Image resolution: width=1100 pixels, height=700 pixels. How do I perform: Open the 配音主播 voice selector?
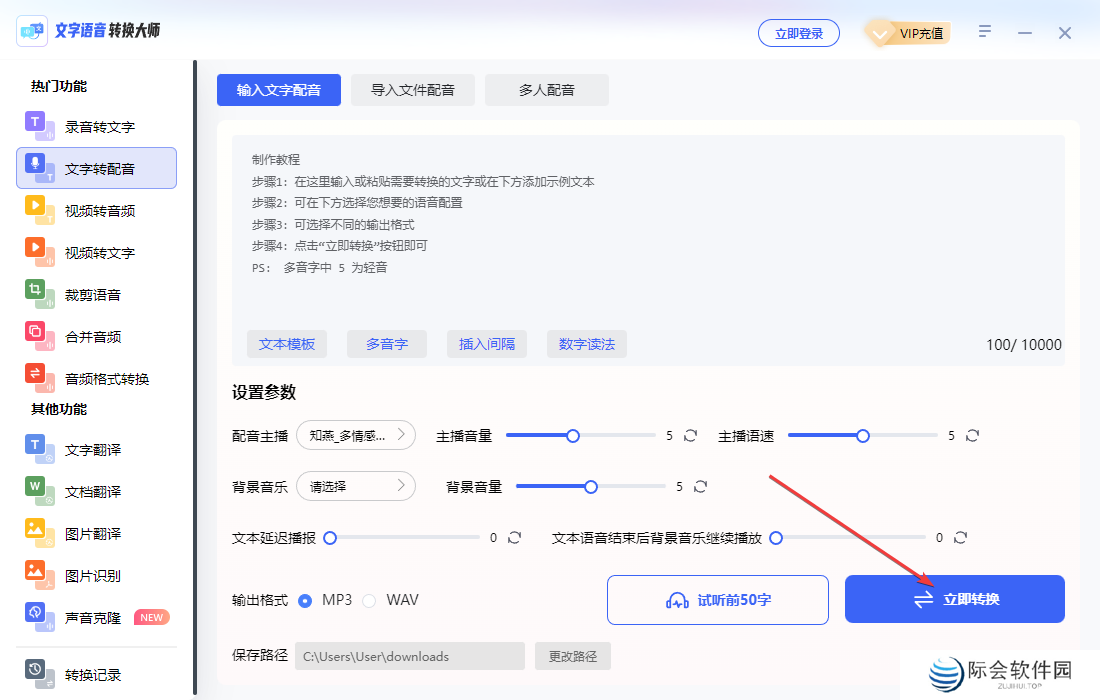pyautogui.click(x=356, y=435)
